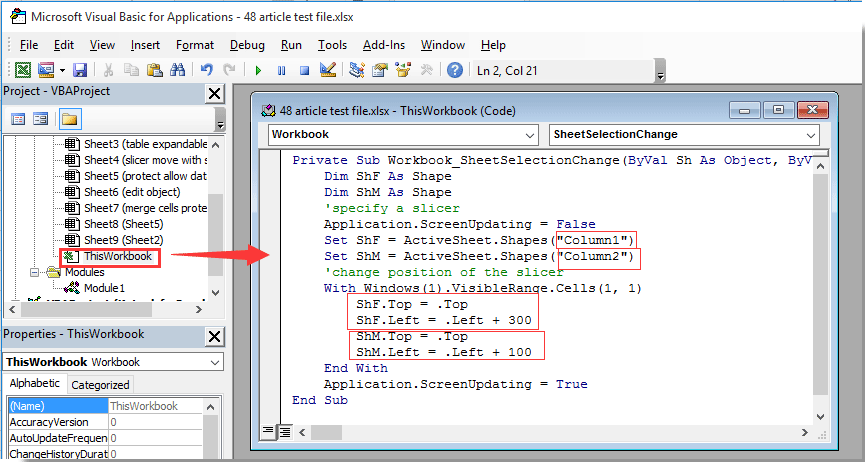Open the Debug menu
865x462 pixels.
click(x=247, y=45)
